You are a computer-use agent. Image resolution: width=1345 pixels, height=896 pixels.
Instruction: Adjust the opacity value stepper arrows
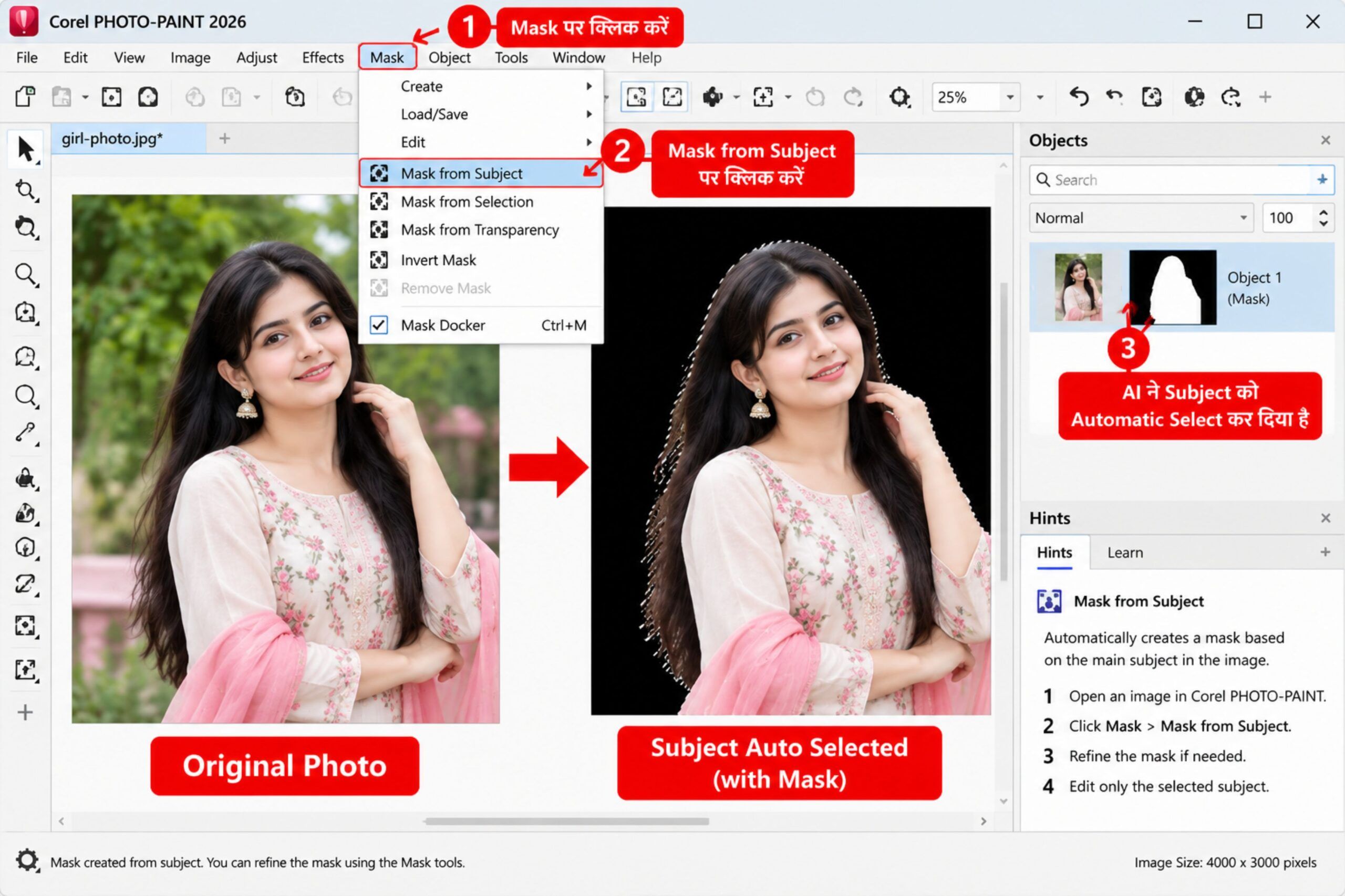click(x=1323, y=218)
